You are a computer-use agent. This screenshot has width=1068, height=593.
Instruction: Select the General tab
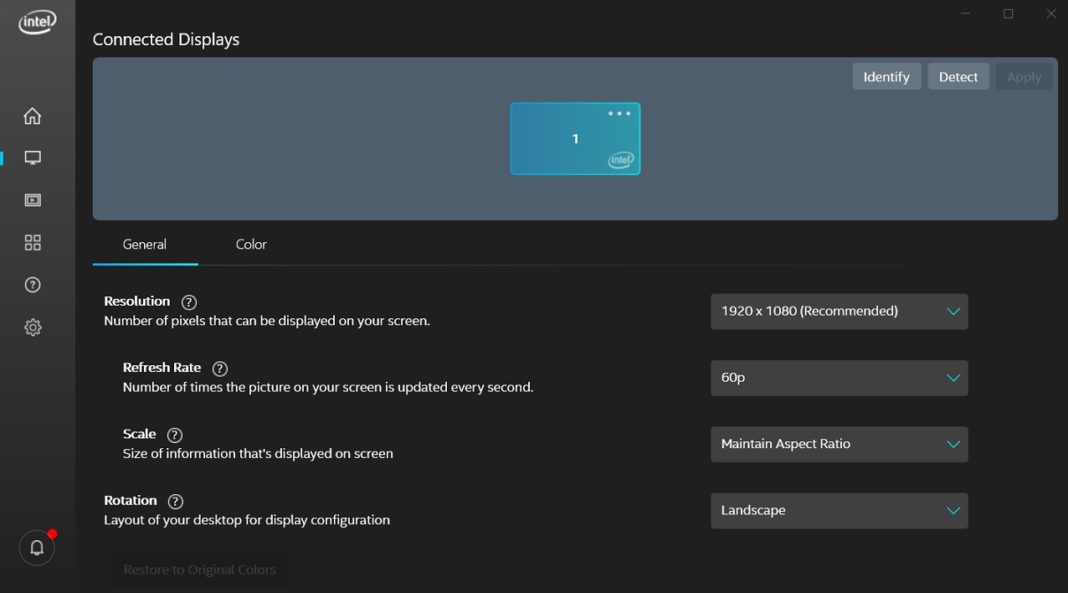(x=145, y=244)
